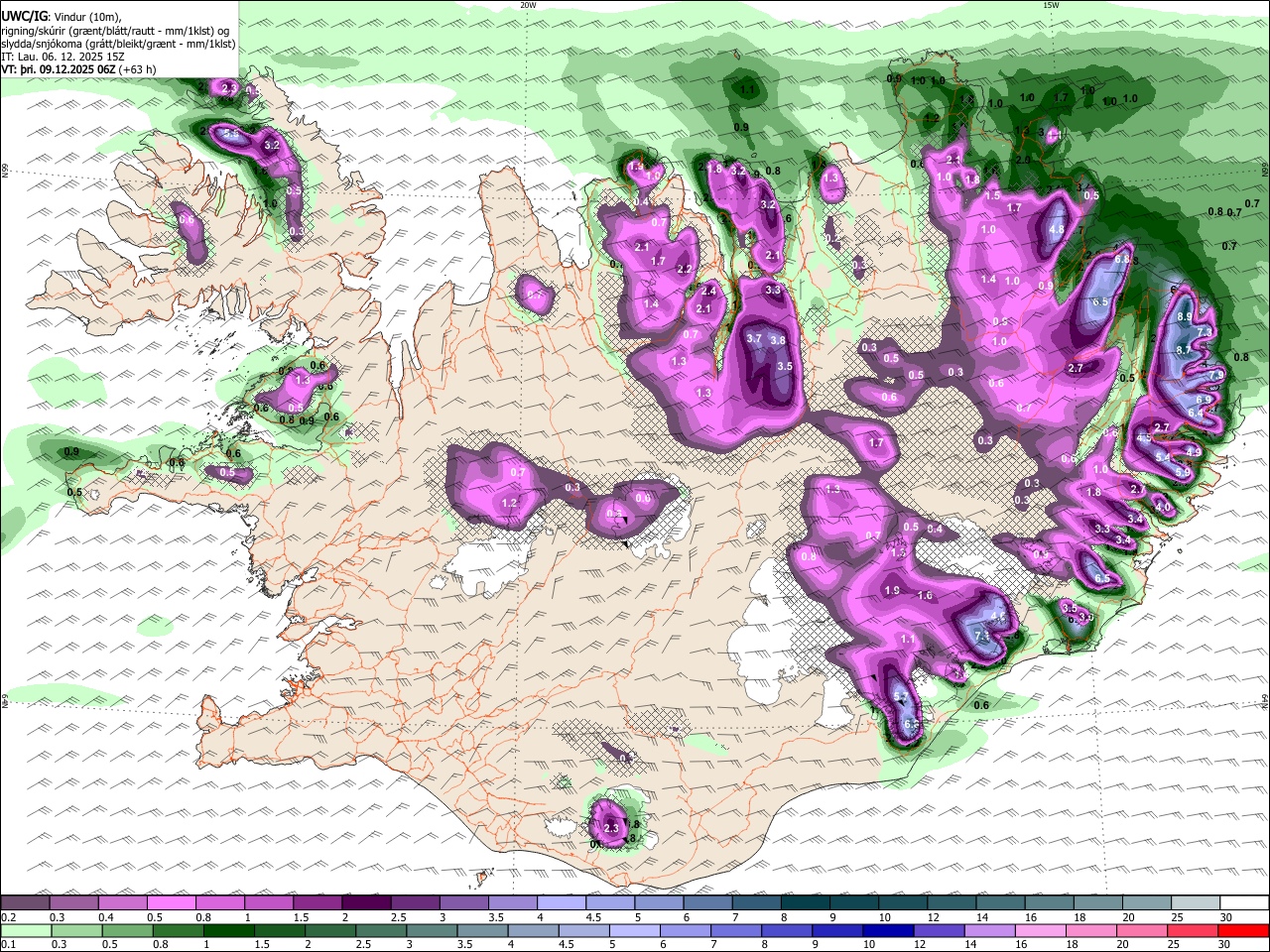1270x952 pixels.
Task: Click the bright red 30 rain legend swatch
Action: 1243,931
